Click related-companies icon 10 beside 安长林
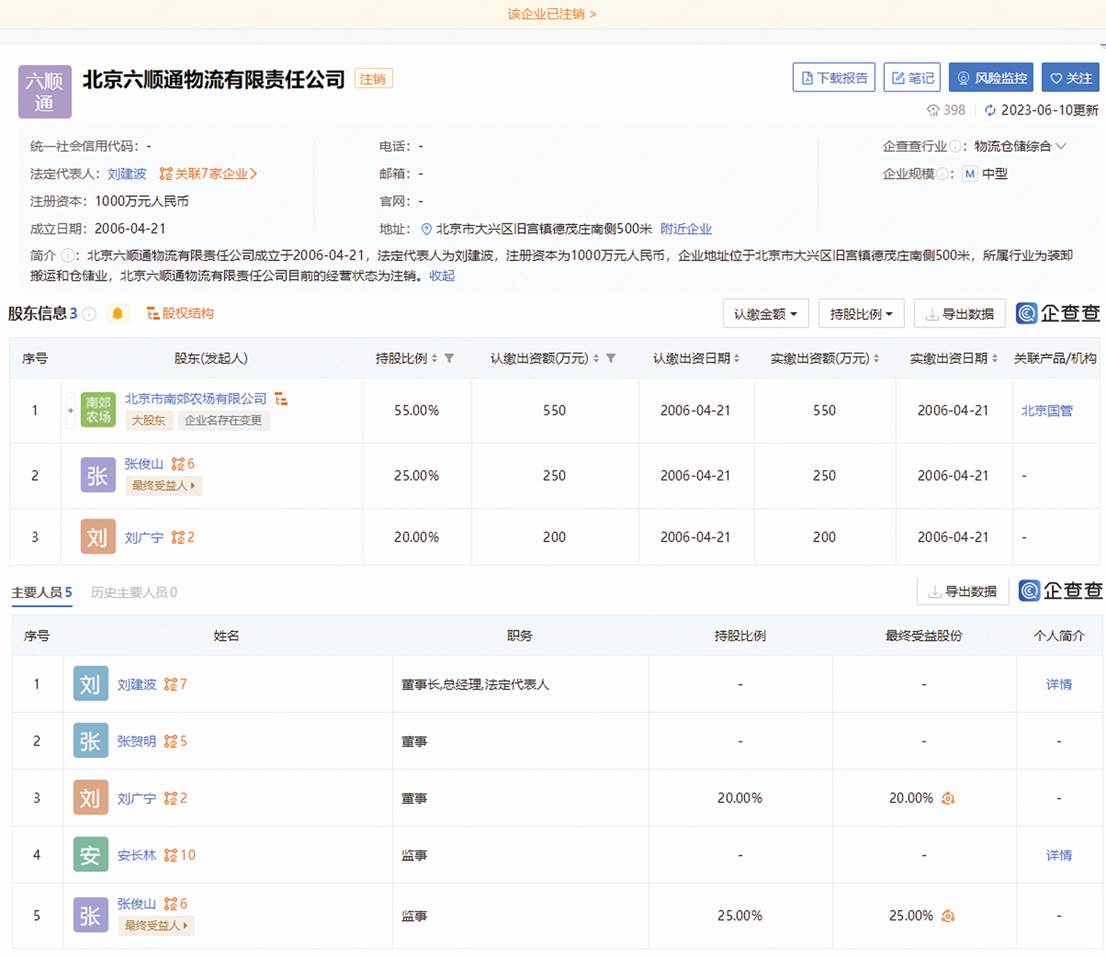This screenshot has height=958, width=1106. [x=180, y=856]
